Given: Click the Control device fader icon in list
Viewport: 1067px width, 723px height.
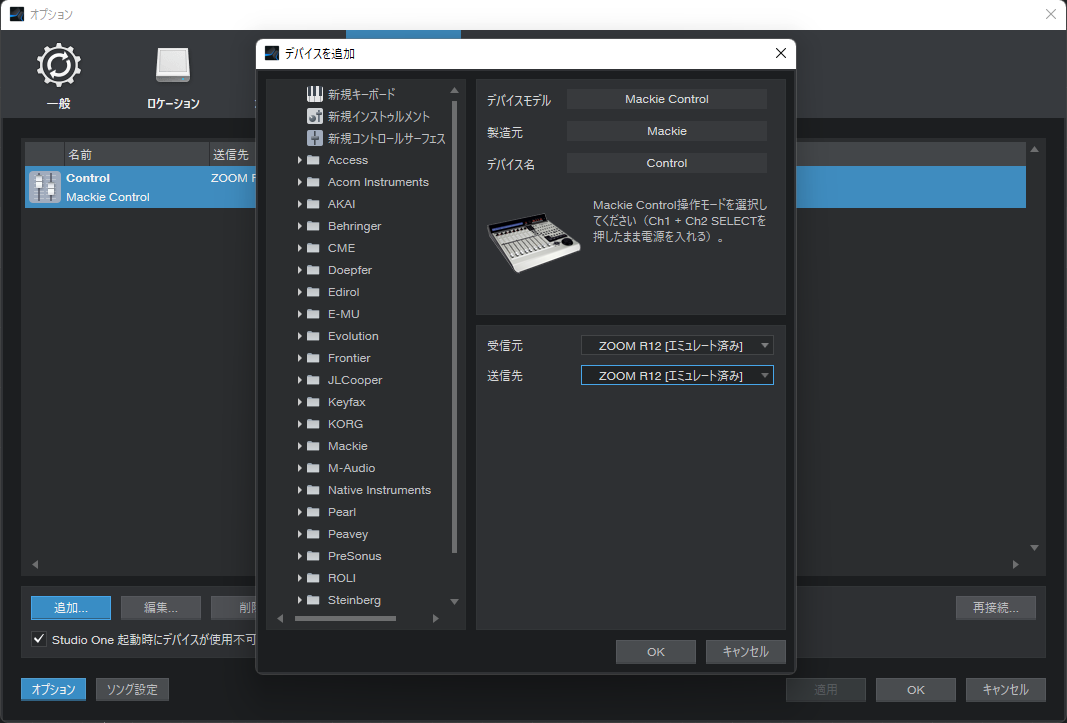Looking at the screenshot, I should pyautogui.click(x=45, y=187).
